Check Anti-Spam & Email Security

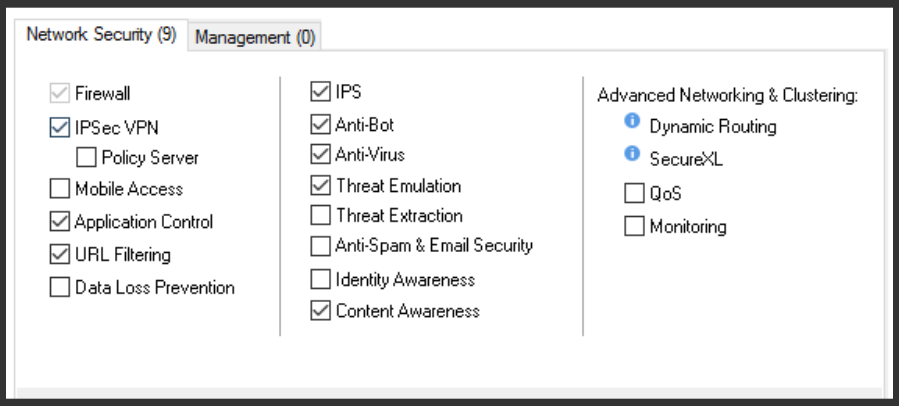320,245
